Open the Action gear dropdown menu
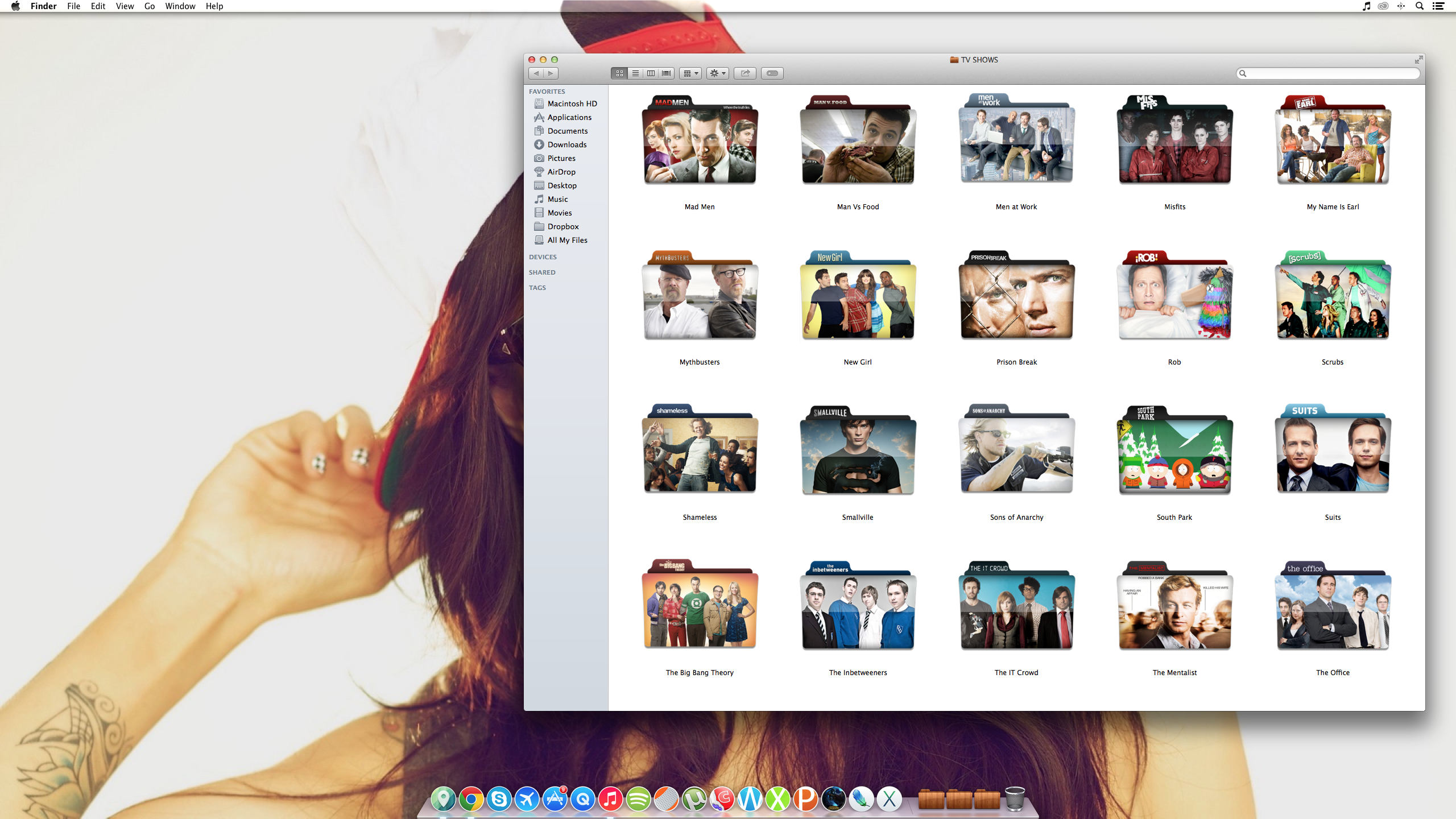1456x819 pixels. (x=718, y=73)
